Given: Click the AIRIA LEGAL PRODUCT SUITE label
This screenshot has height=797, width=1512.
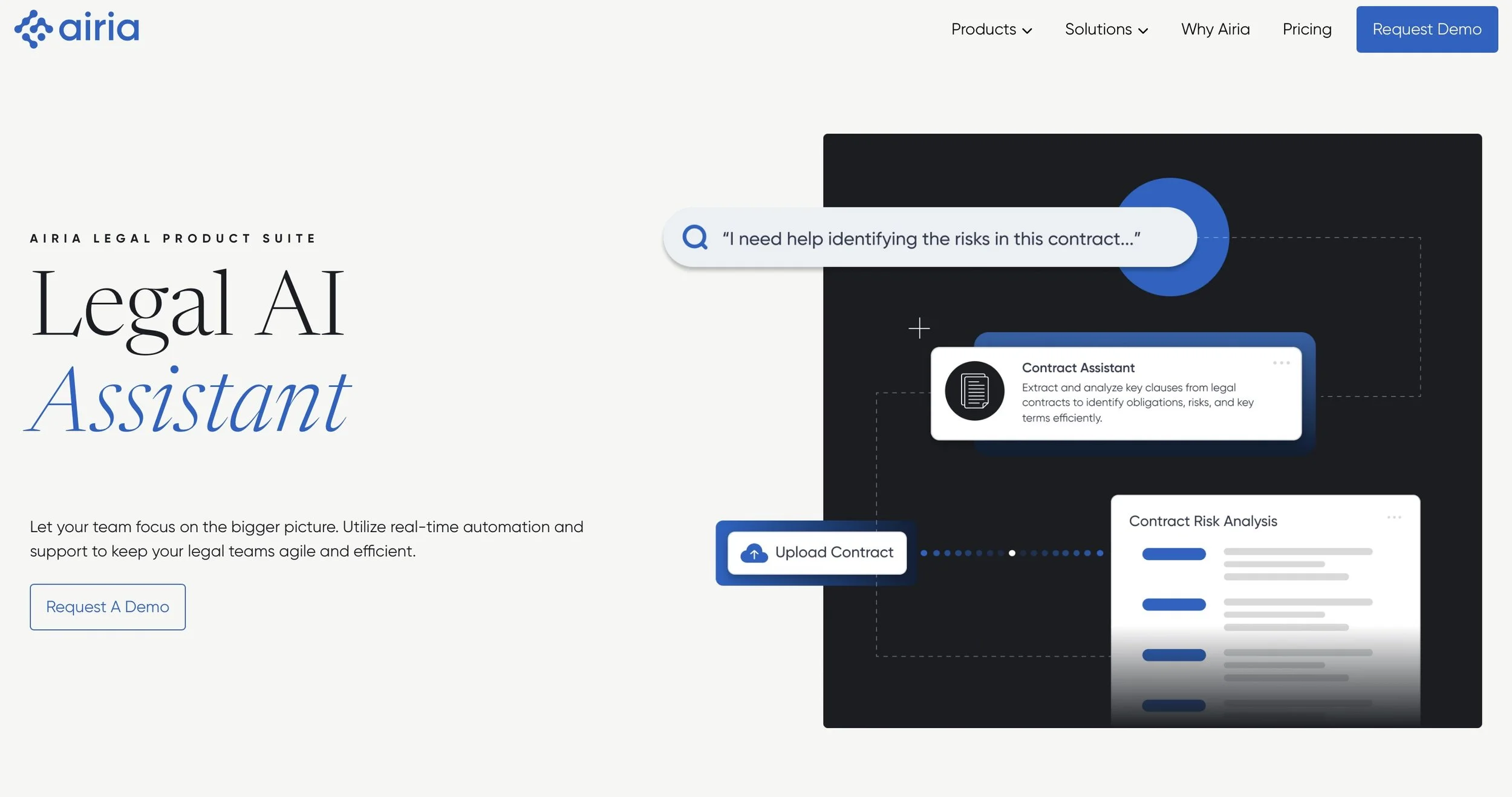Looking at the screenshot, I should click(173, 238).
